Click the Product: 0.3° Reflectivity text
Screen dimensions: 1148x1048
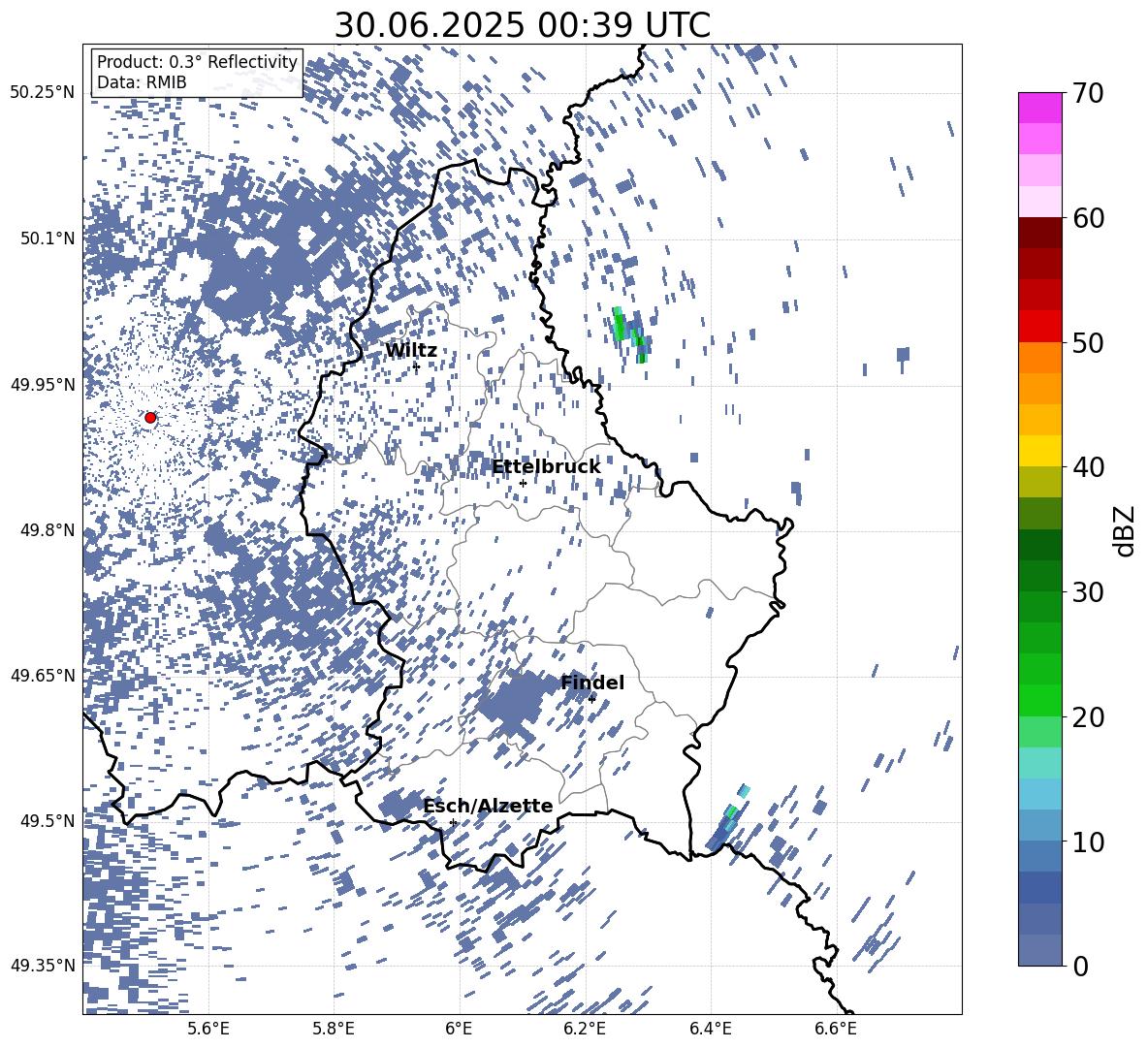pyautogui.click(x=197, y=61)
